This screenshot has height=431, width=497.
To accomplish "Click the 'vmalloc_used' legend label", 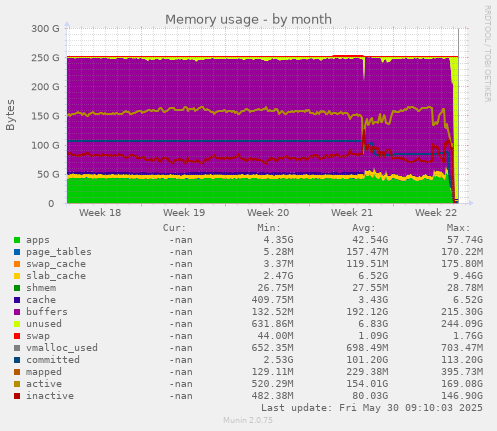I will (62, 348).
